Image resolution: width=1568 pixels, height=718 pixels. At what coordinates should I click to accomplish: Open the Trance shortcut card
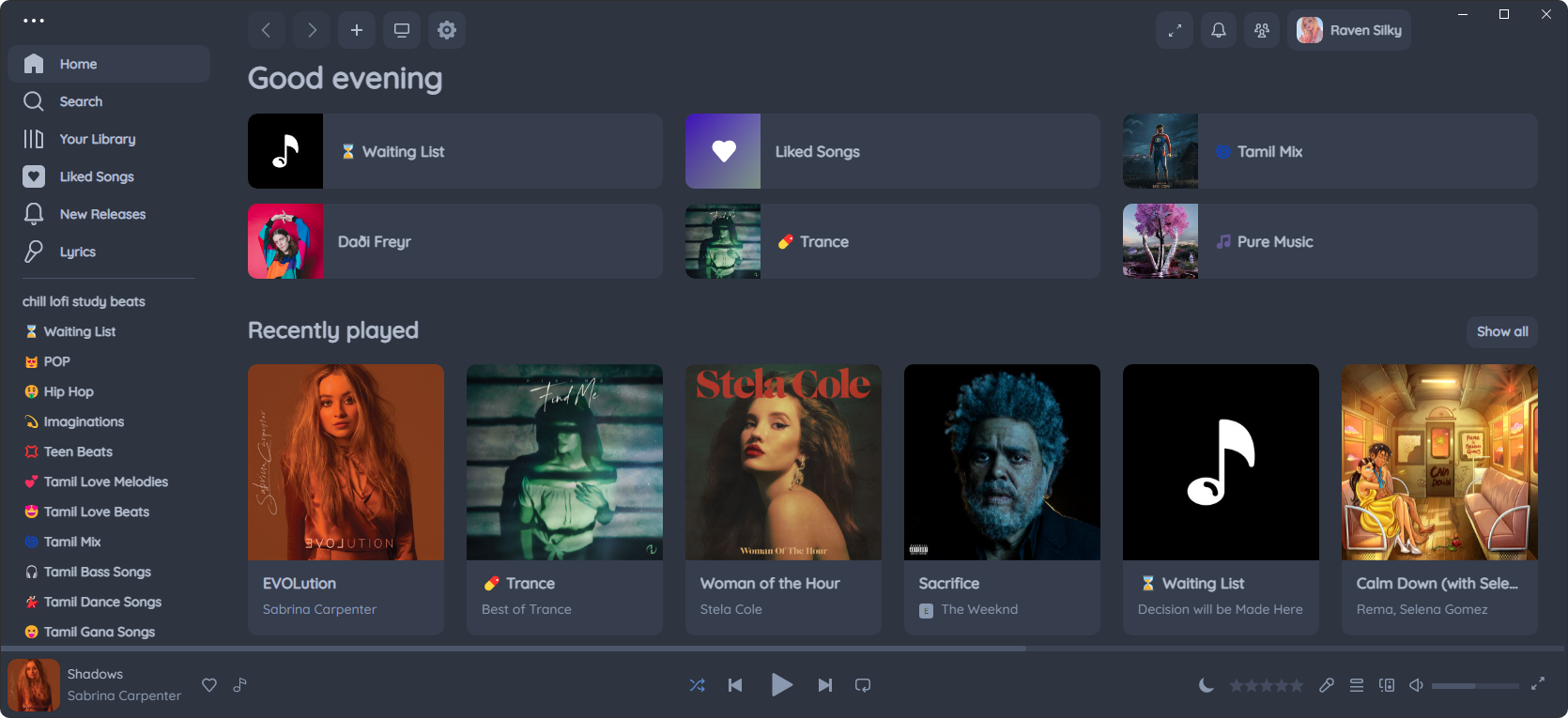click(x=893, y=241)
